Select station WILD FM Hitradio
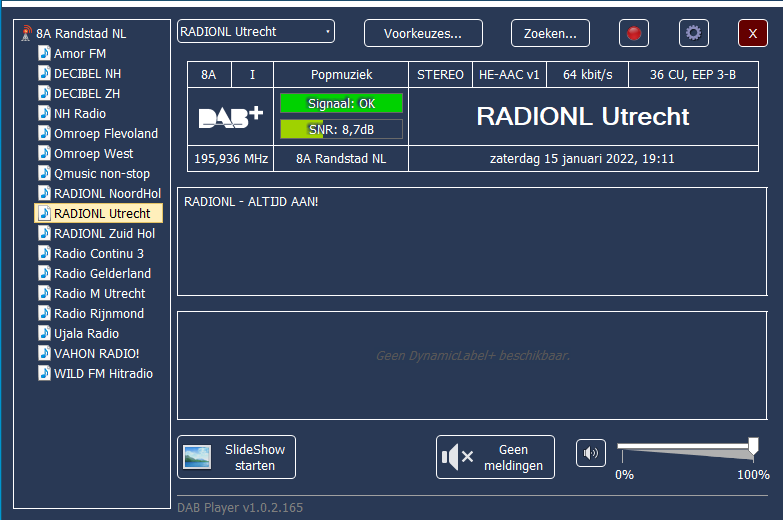 click(x=103, y=373)
